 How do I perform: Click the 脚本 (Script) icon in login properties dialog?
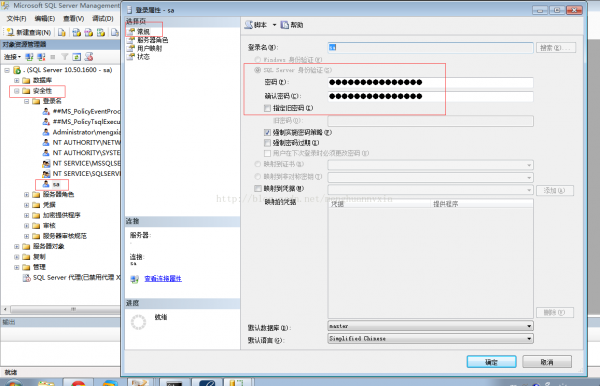[249, 25]
